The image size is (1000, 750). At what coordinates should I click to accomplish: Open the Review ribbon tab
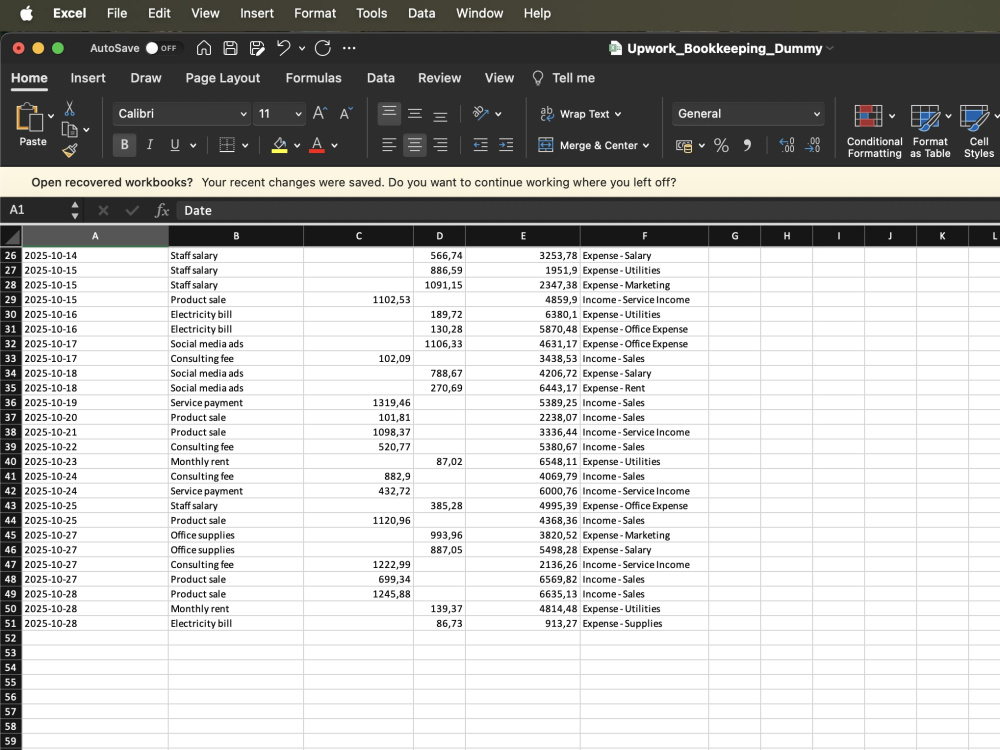(439, 78)
